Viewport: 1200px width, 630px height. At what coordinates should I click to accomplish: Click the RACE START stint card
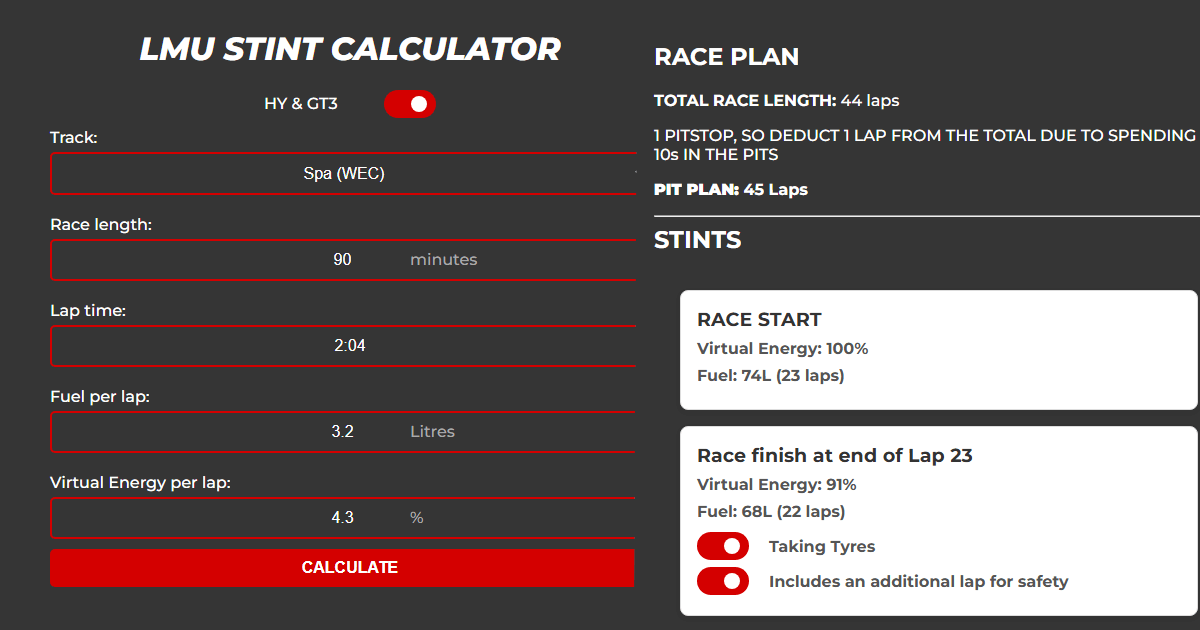[x=938, y=350]
